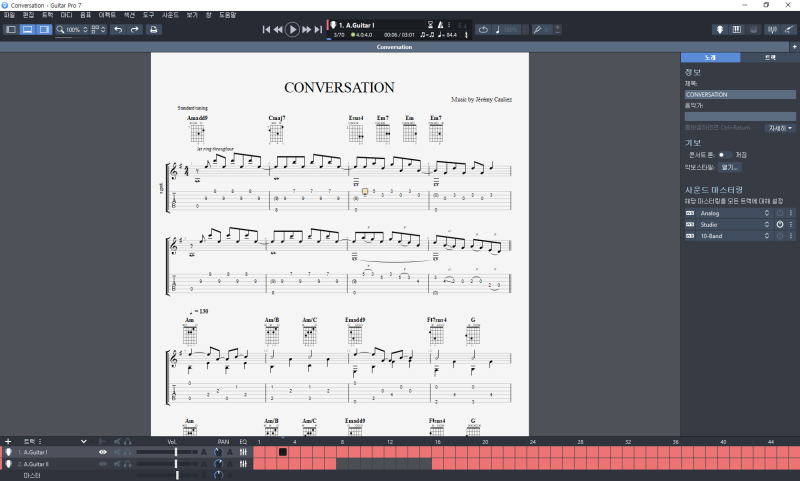Redo the last undone action
Screen dimensions: 800x481
coord(135,30)
